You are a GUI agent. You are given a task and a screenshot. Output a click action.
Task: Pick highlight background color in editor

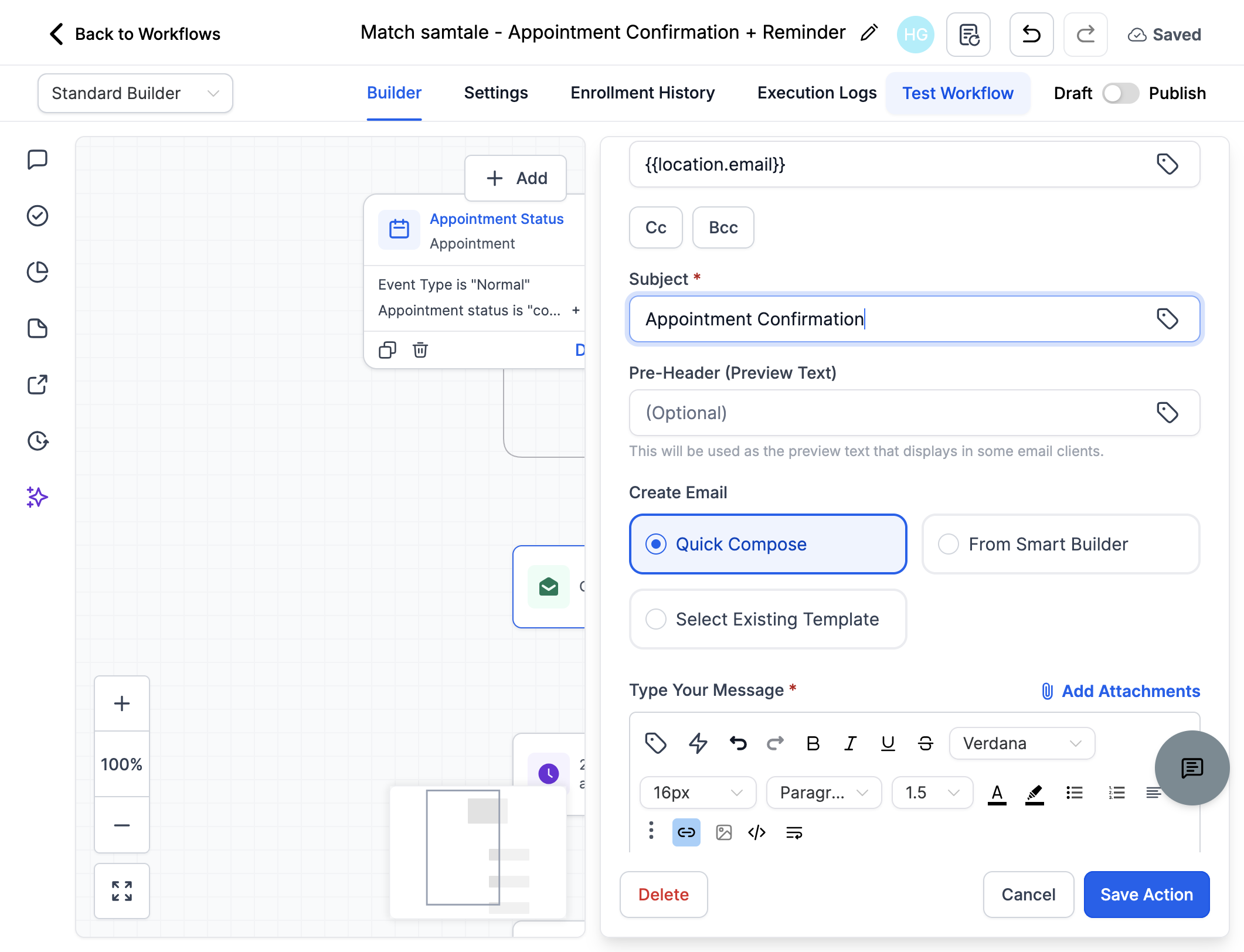(1034, 793)
